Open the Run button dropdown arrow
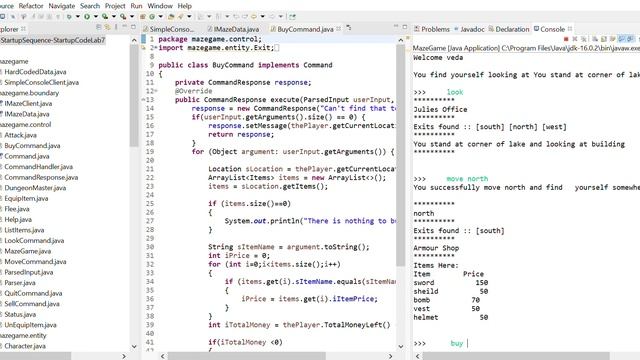 click(x=96, y=17)
